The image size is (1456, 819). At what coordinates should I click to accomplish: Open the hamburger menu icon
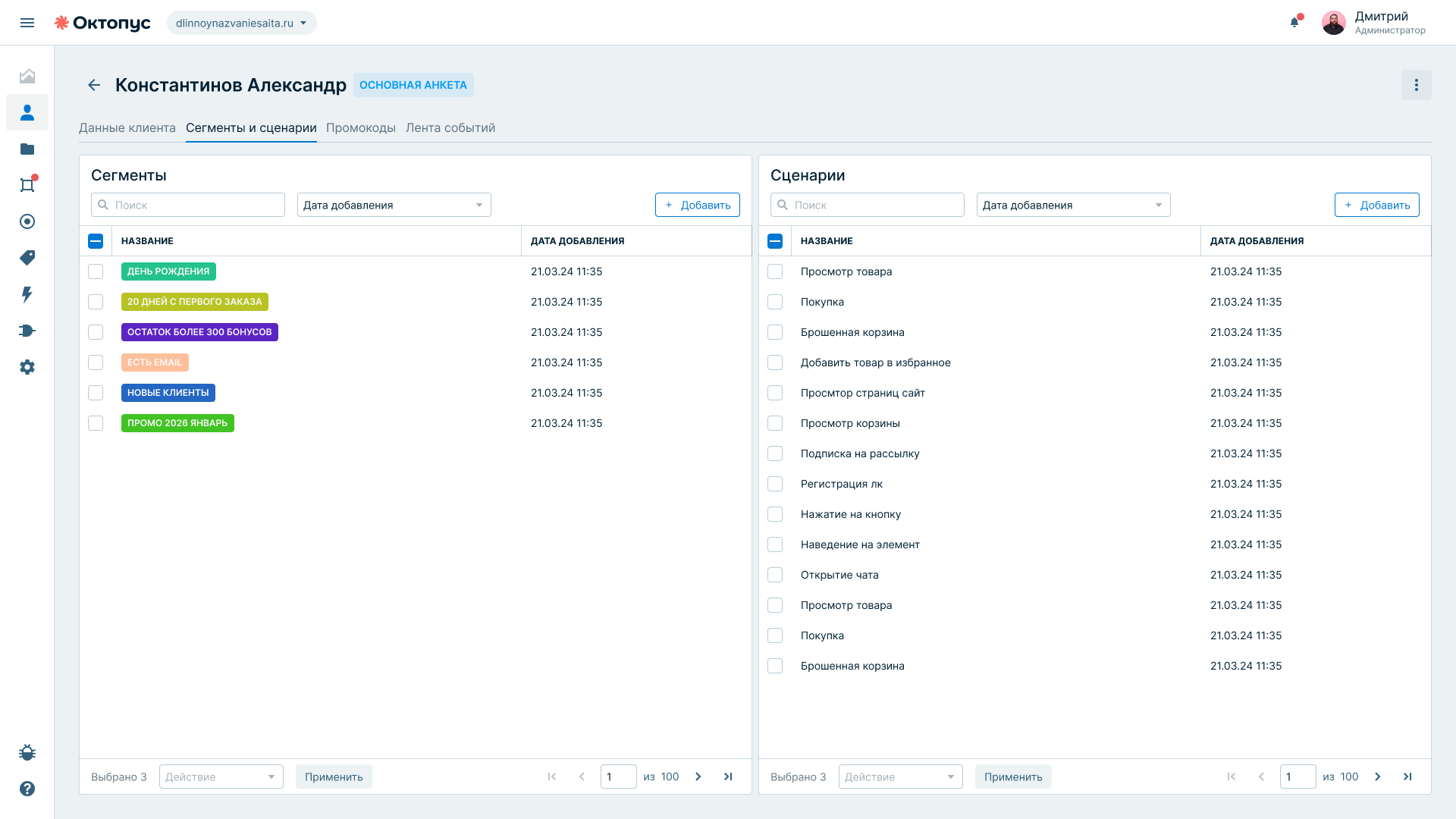tap(27, 23)
